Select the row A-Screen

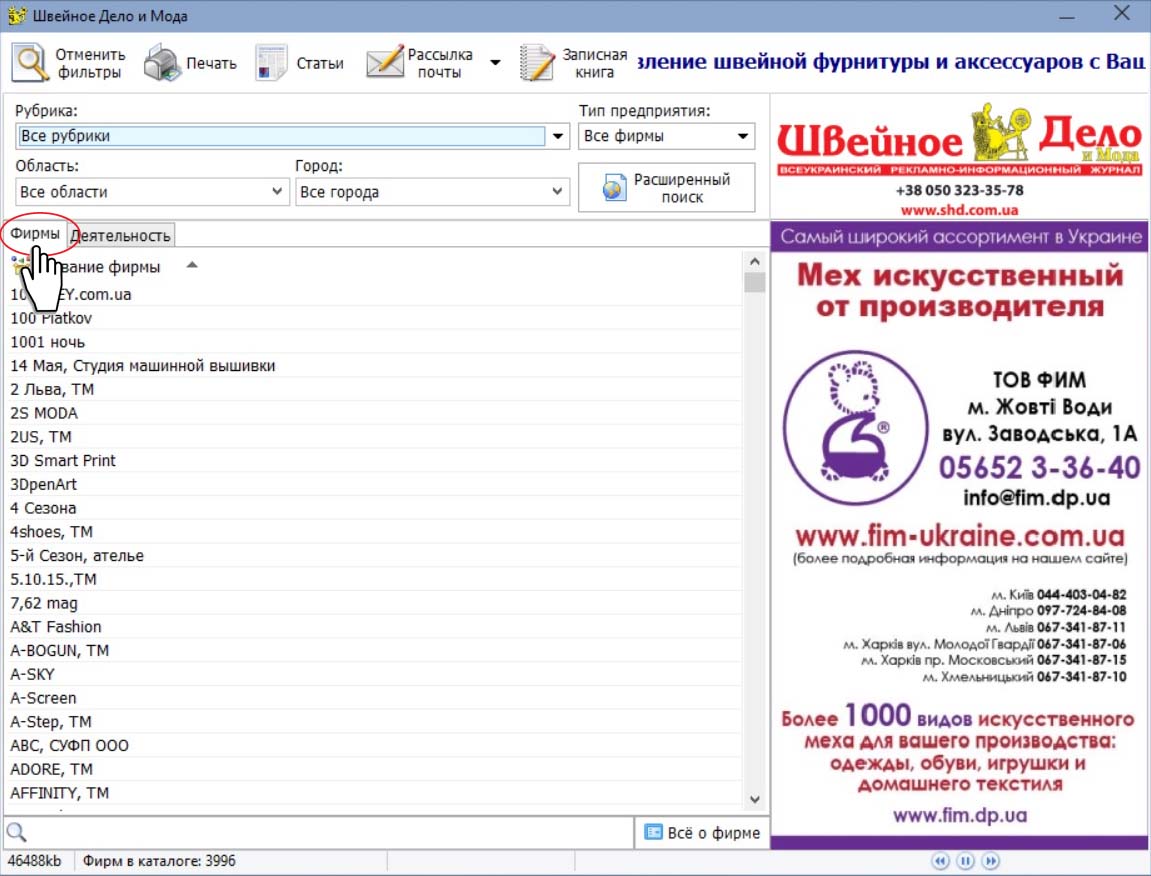pos(374,698)
